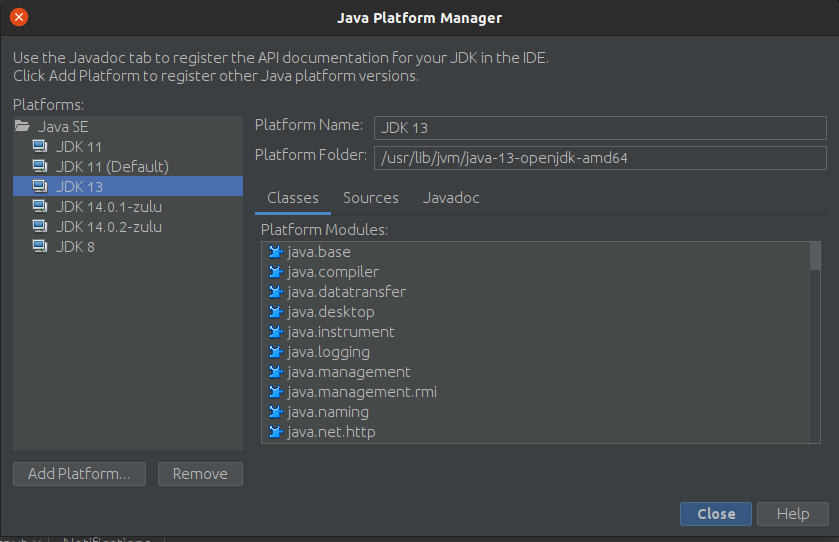Select the Java SE tree node label
The height and width of the screenshot is (542, 839).
pos(63,127)
